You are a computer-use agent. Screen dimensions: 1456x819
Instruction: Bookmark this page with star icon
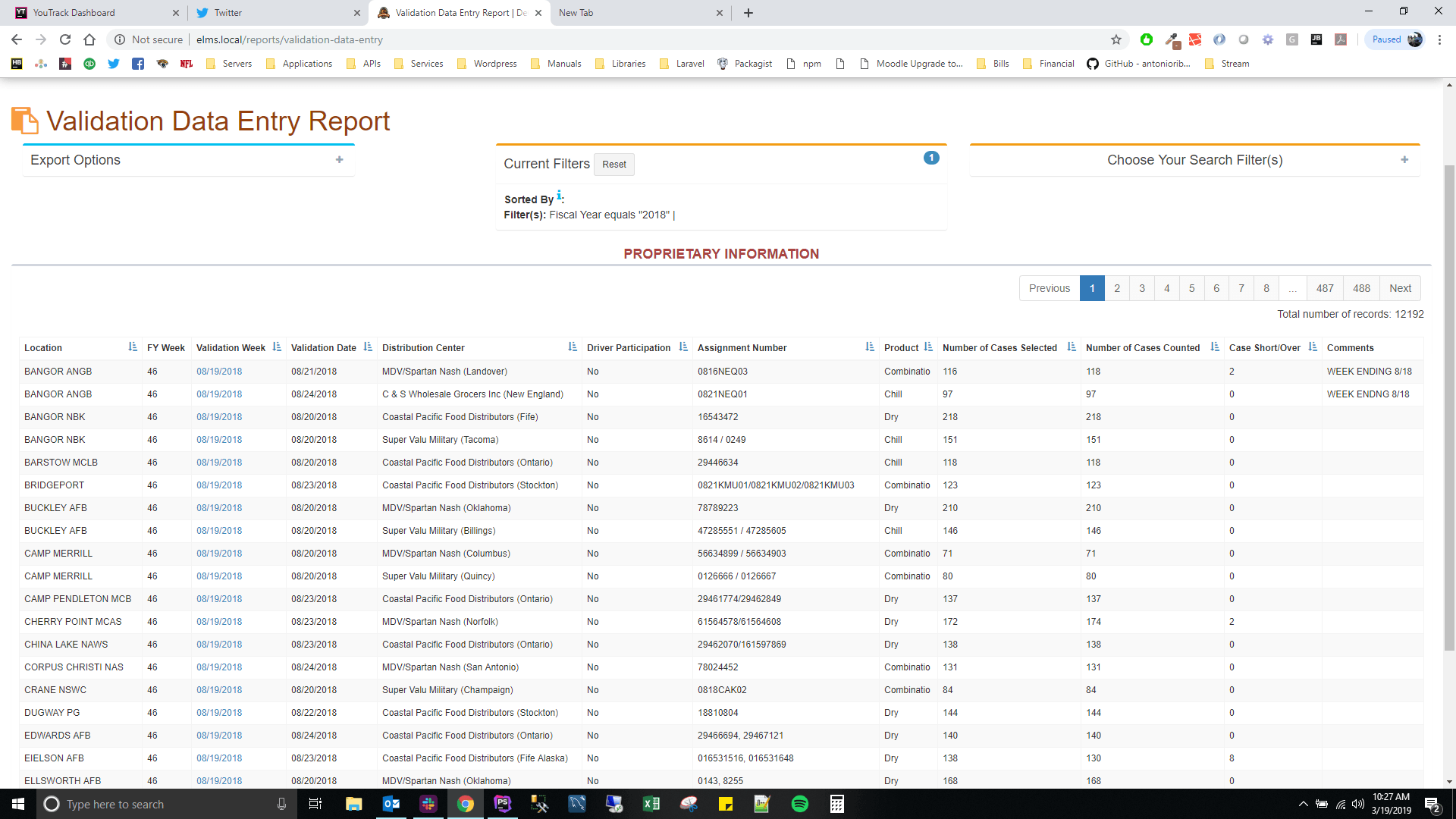click(1116, 39)
